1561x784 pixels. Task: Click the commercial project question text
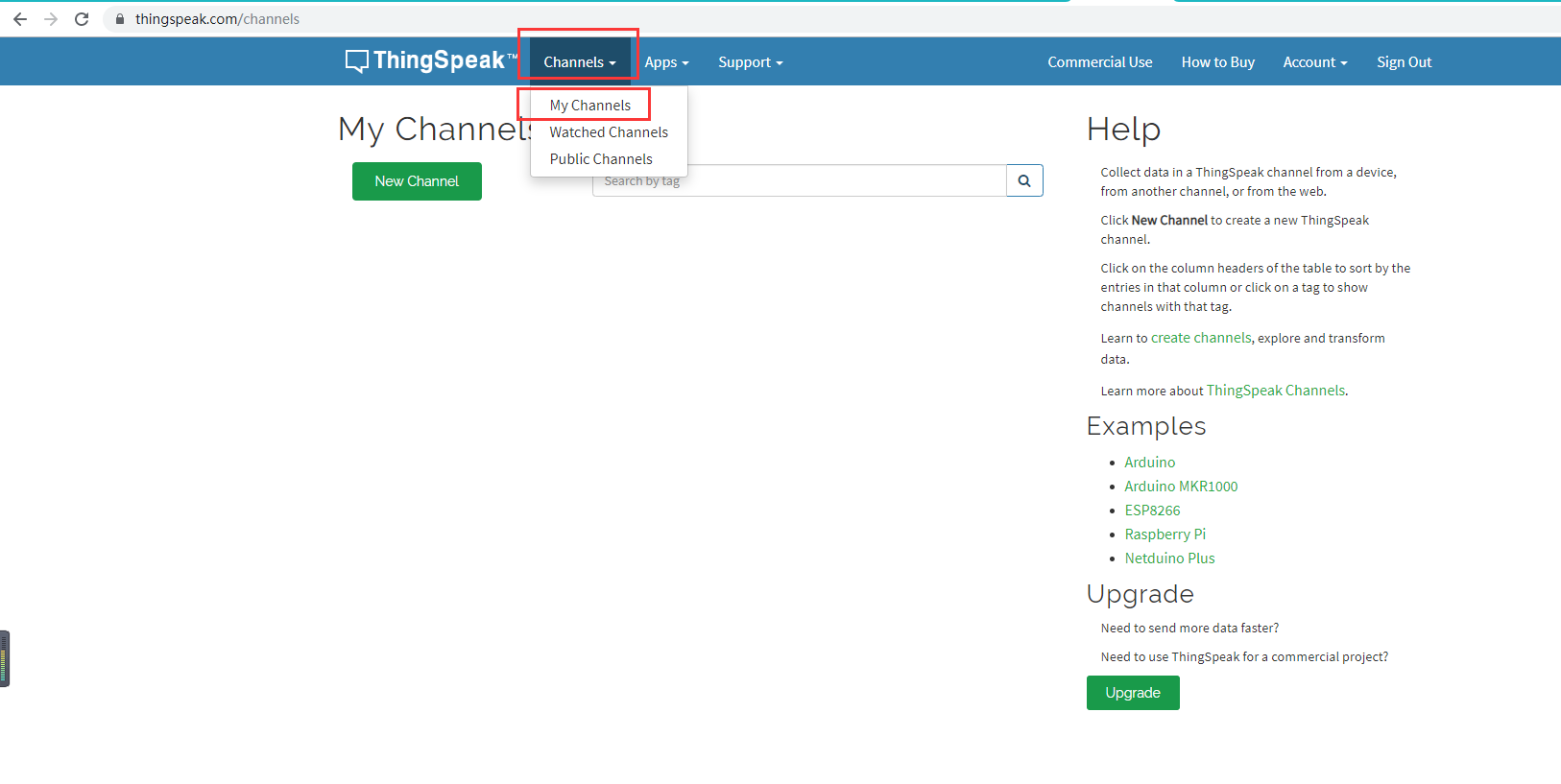point(1244,657)
